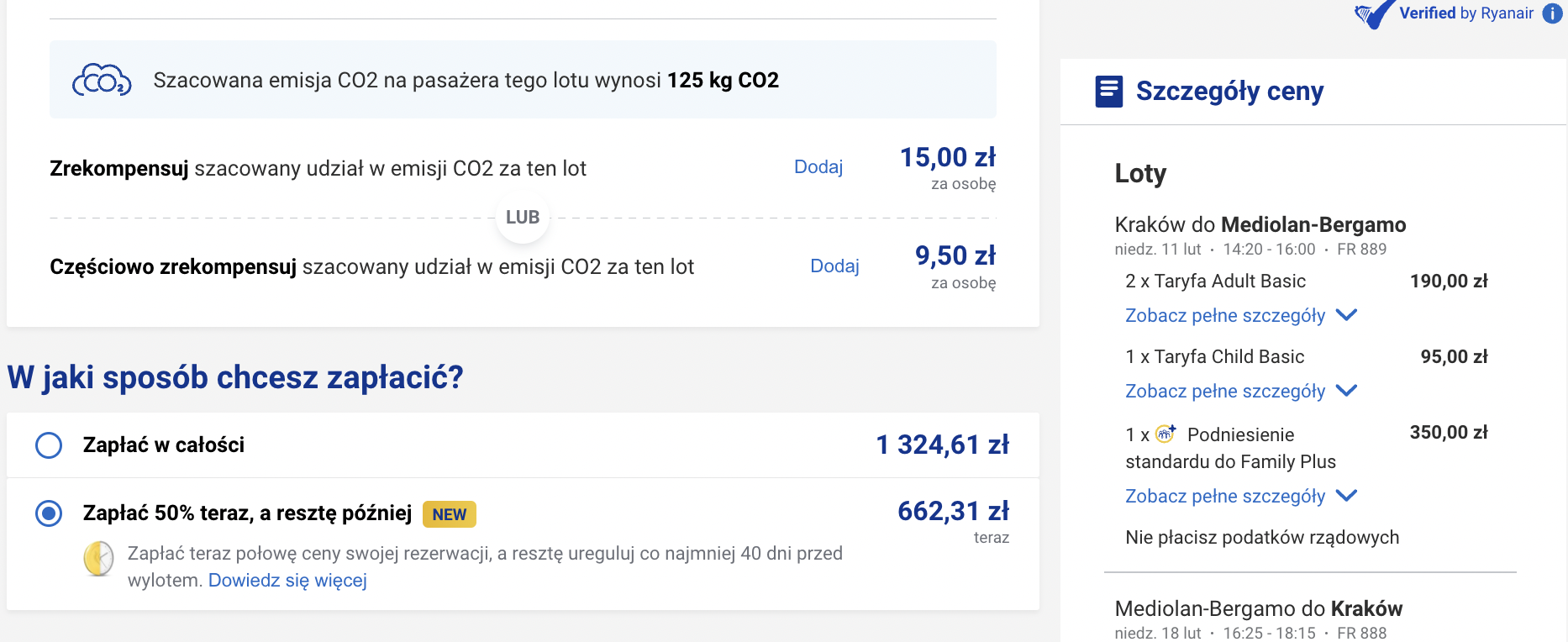
Task: Click the 2 x Taryfa Adult Basic row
Action: point(1307,282)
